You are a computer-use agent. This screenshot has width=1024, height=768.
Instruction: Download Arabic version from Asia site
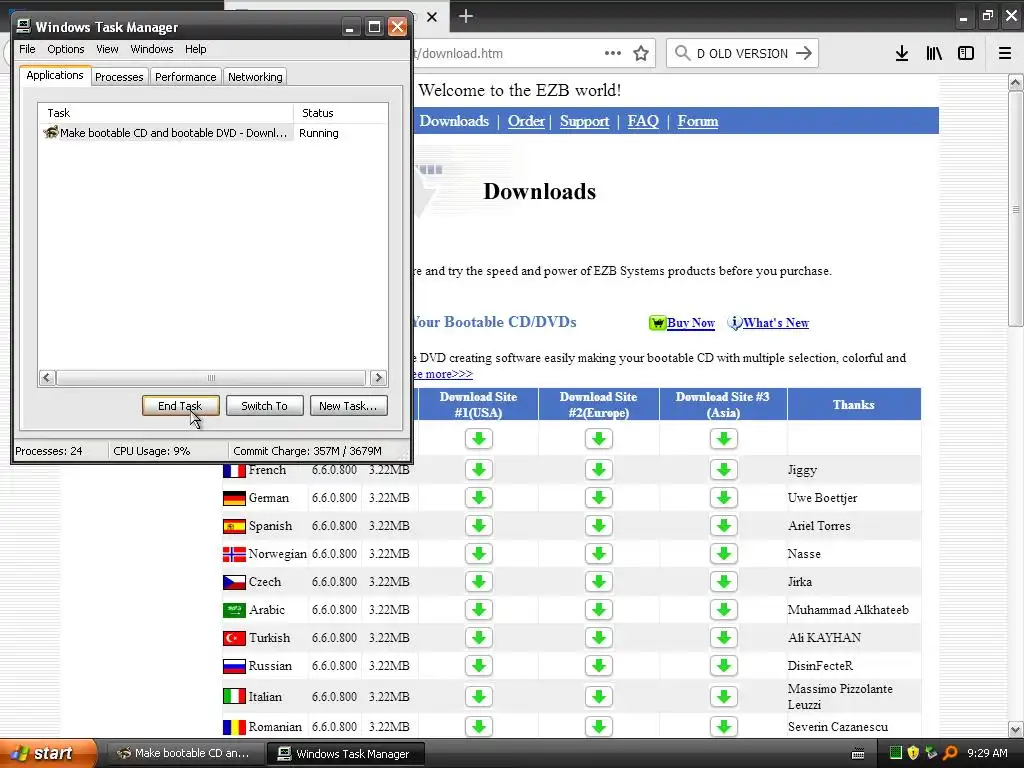724,610
